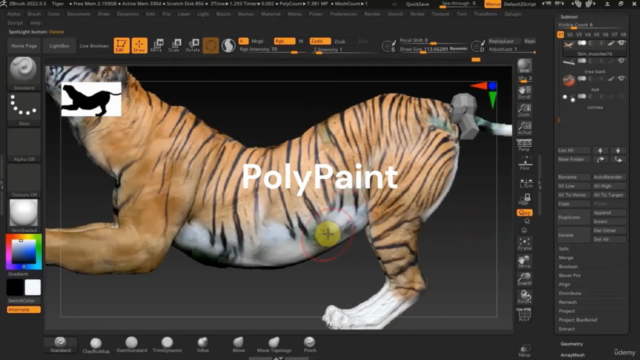Expand the Extract section
The width and height of the screenshot is (640, 360).
click(x=567, y=329)
